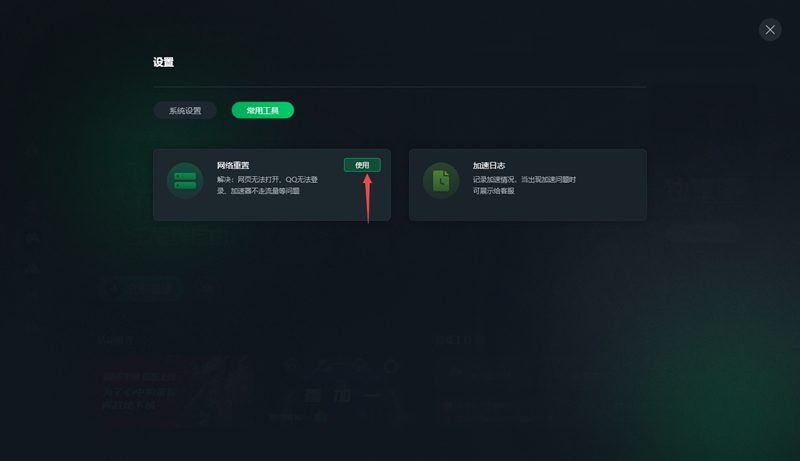Select the 常用工具 tab

pos(263,110)
